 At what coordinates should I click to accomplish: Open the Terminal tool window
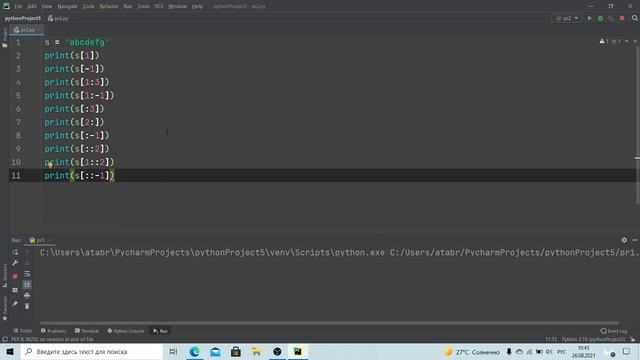pyautogui.click(x=87, y=331)
